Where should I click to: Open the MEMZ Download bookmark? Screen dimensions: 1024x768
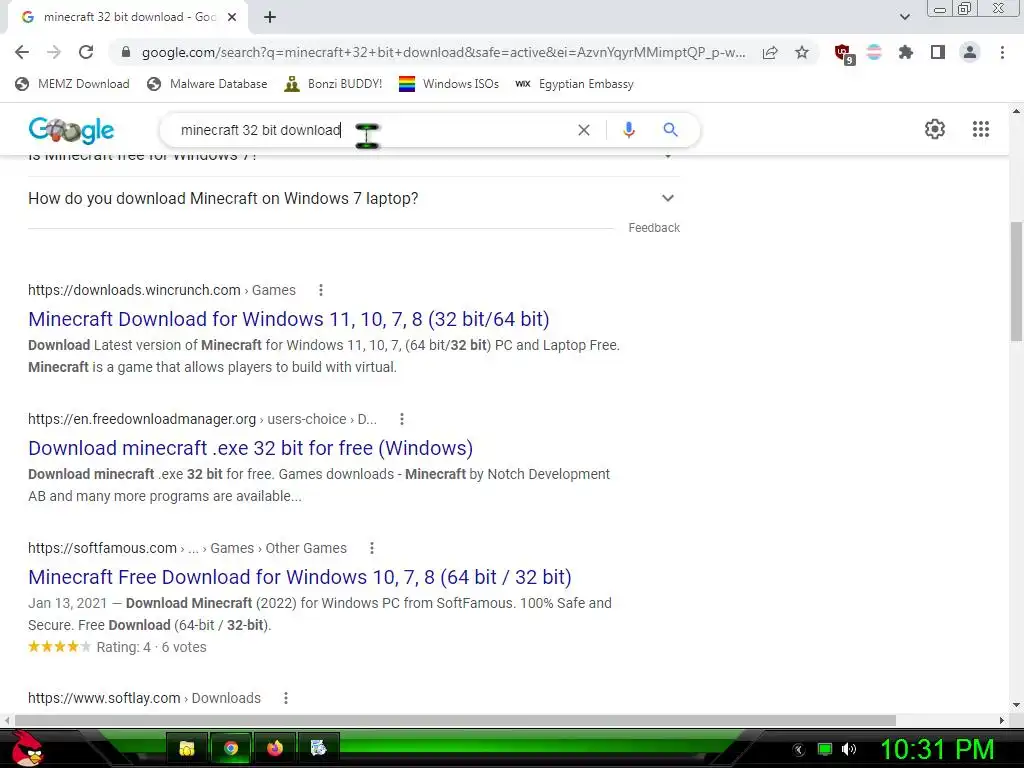[72, 84]
